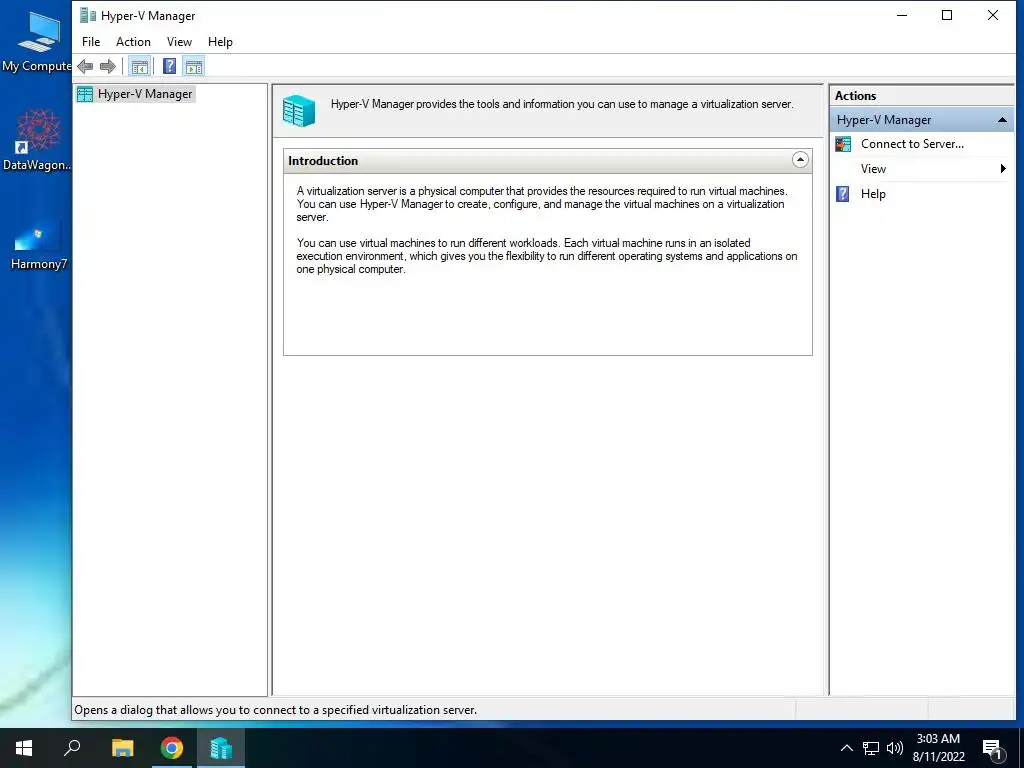The height and width of the screenshot is (768, 1024).
Task: Open the notification center icon
Action: click(x=992, y=749)
